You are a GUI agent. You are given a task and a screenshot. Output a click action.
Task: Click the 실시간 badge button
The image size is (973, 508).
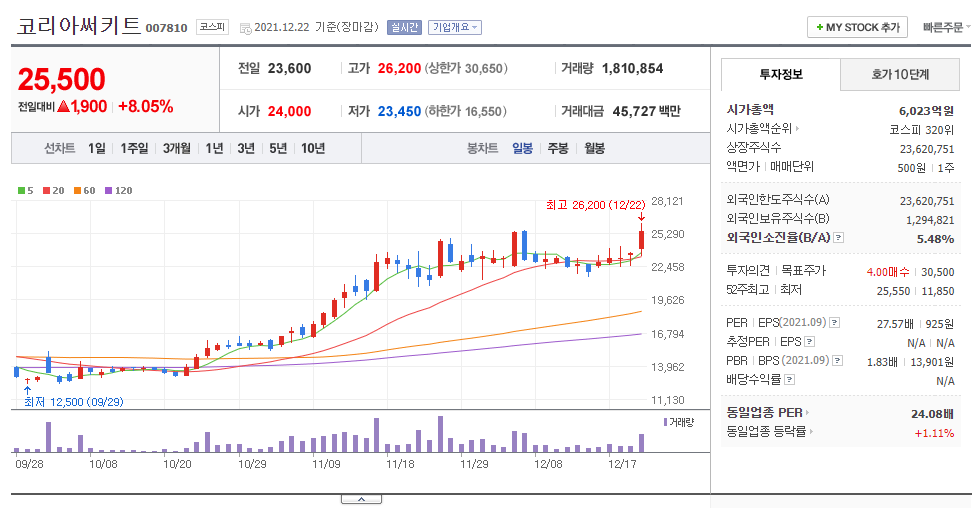(404, 27)
